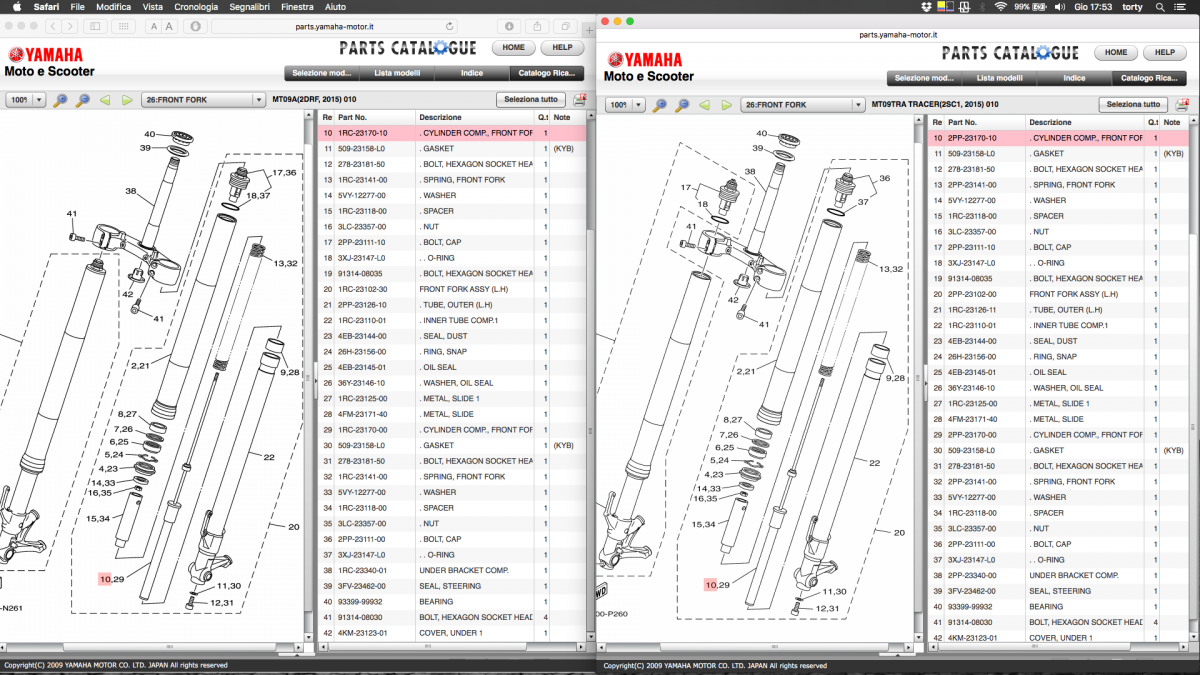Switch to Lista modelli tab in left window

(397, 73)
